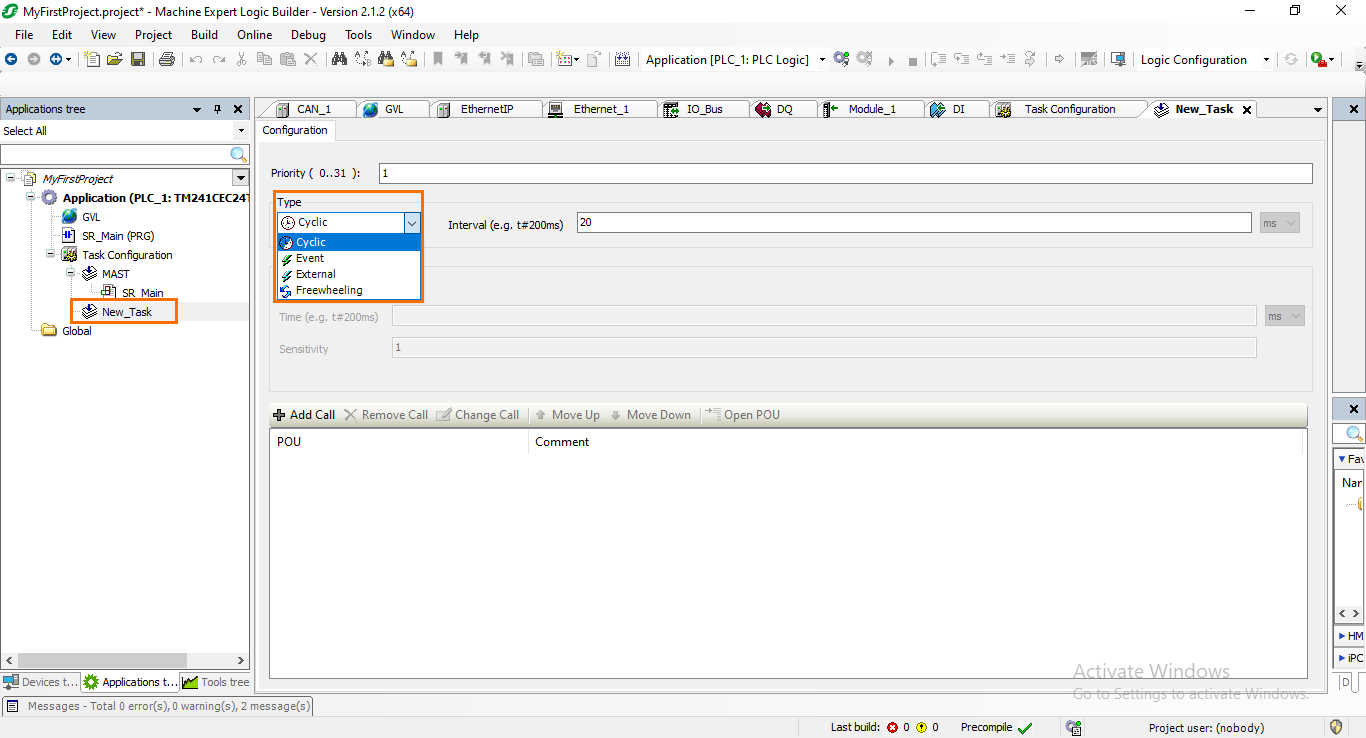The width and height of the screenshot is (1366, 738).
Task: Click the green-red run icon in toolbar
Action: (x=1319, y=59)
